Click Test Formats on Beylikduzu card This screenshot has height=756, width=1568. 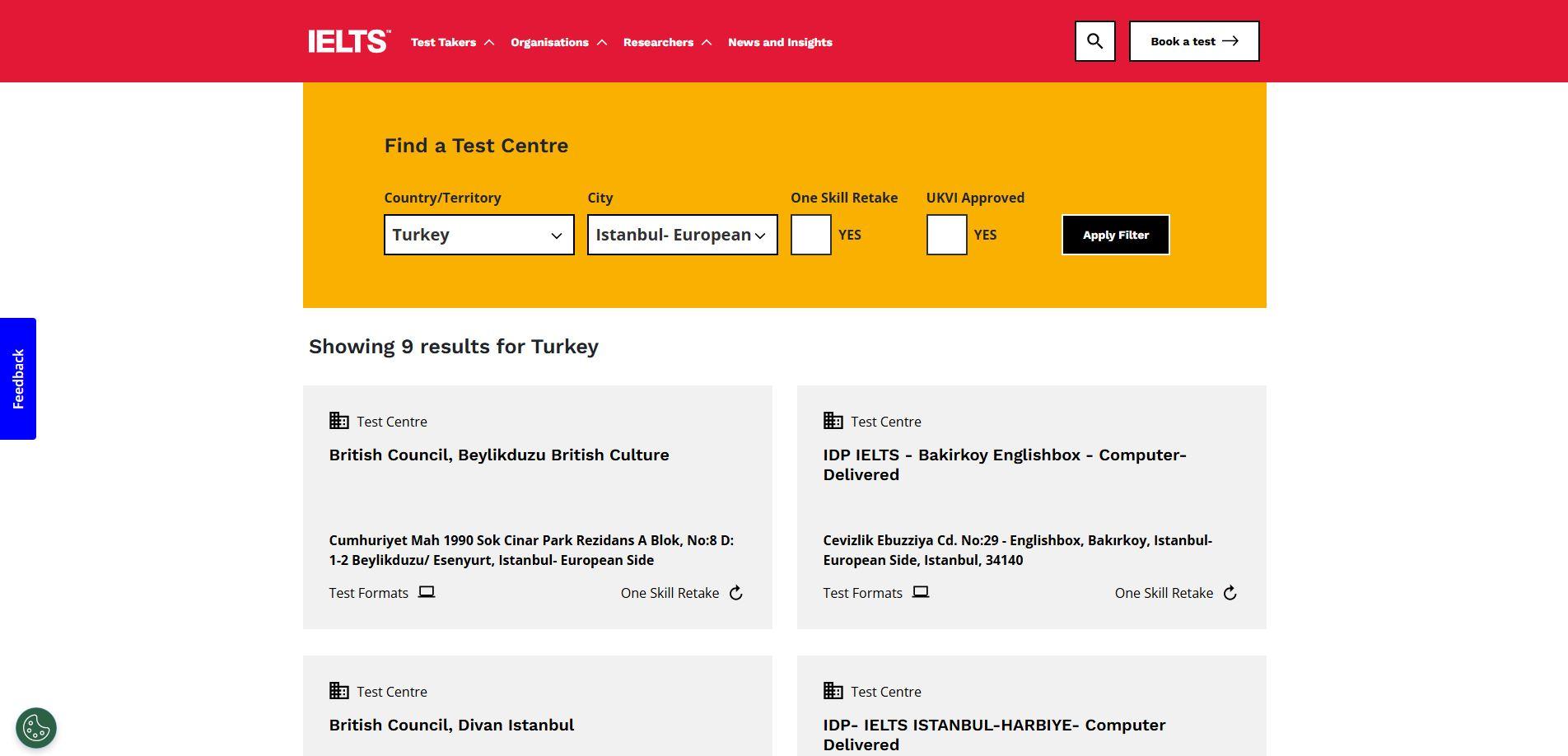click(369, 593)
